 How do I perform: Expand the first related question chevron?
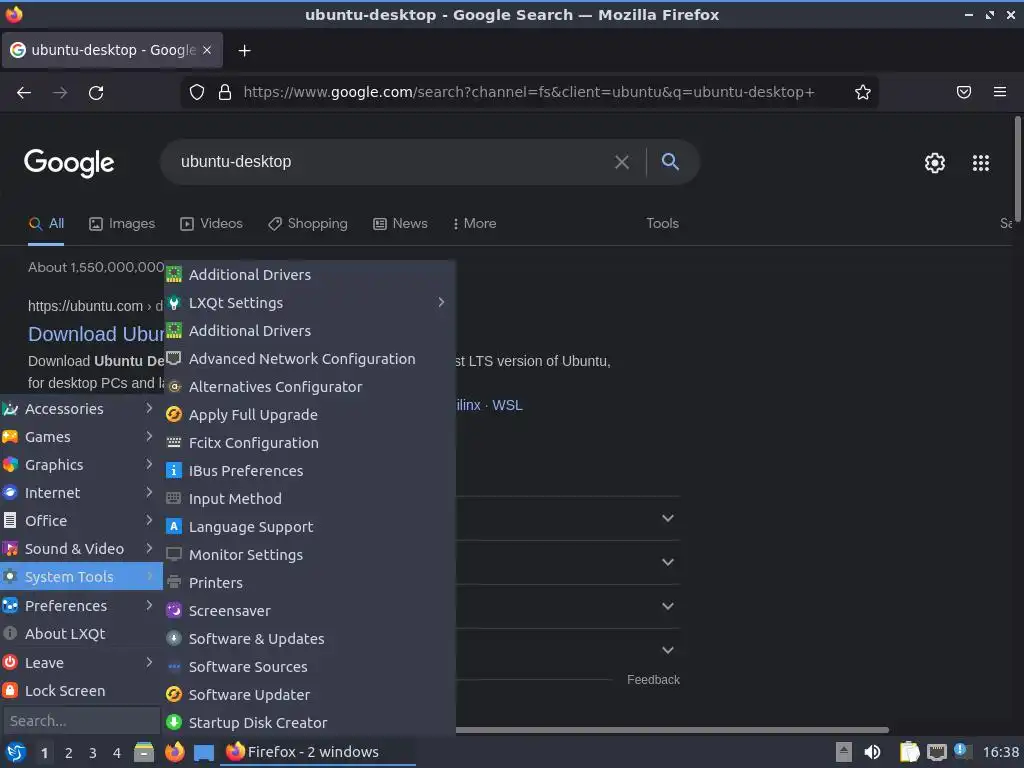coord(667,519)
